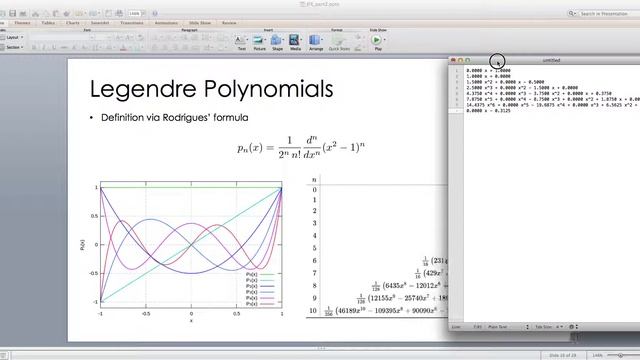Image resolution: width=640 pixels, height=360 pixels.
Task: Open the Transitions ribbon tab
Action: [x=132, y=23]
